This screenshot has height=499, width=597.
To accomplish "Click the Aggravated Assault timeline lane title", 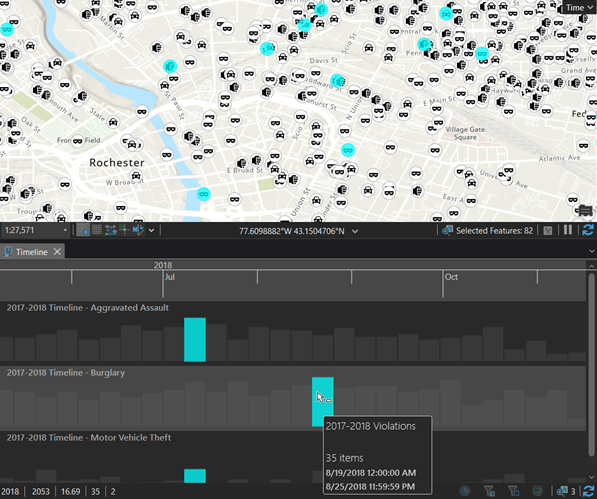I will pos(88,308).
